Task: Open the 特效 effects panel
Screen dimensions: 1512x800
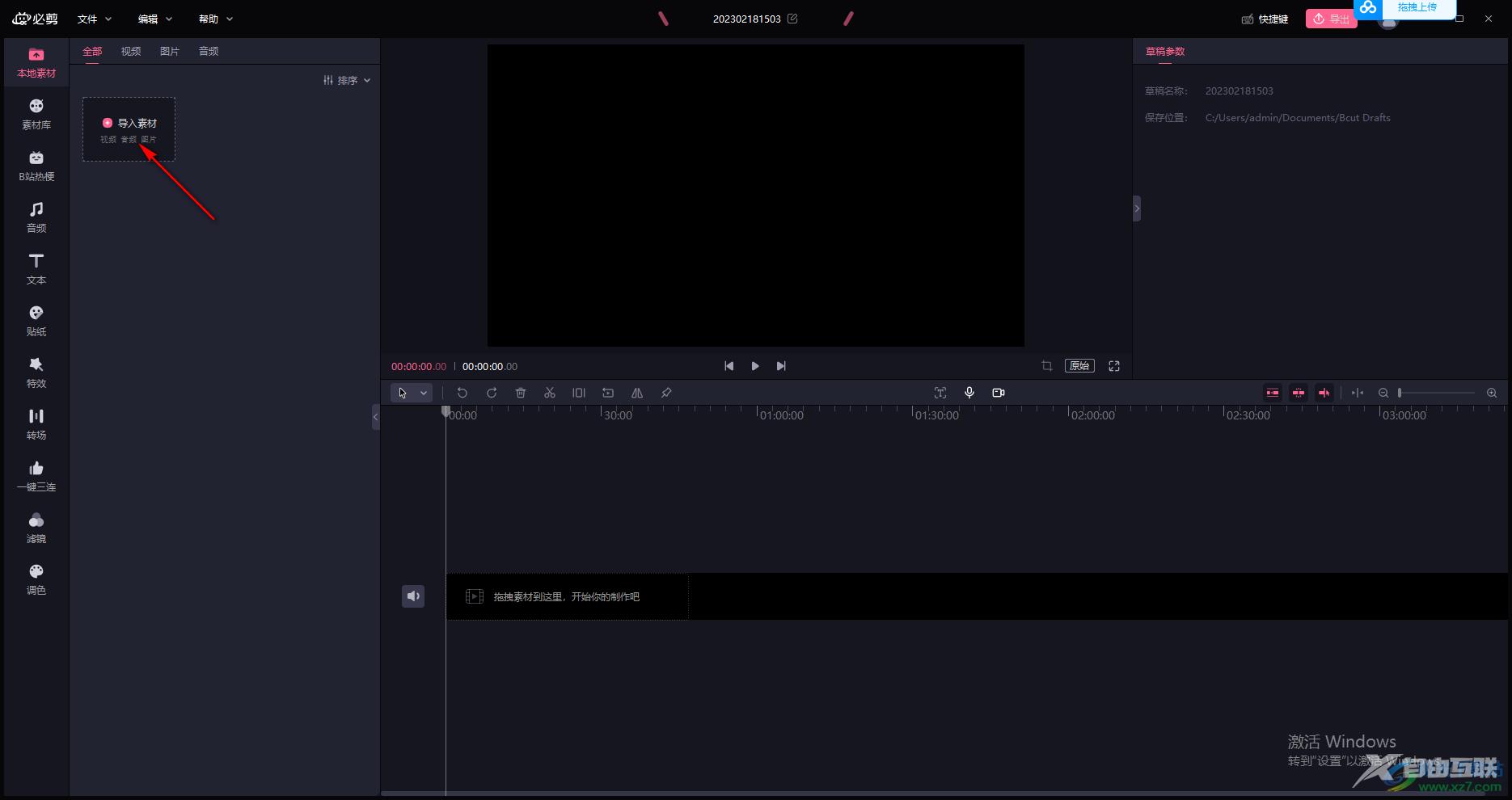Action: click(x=36, y=373)
